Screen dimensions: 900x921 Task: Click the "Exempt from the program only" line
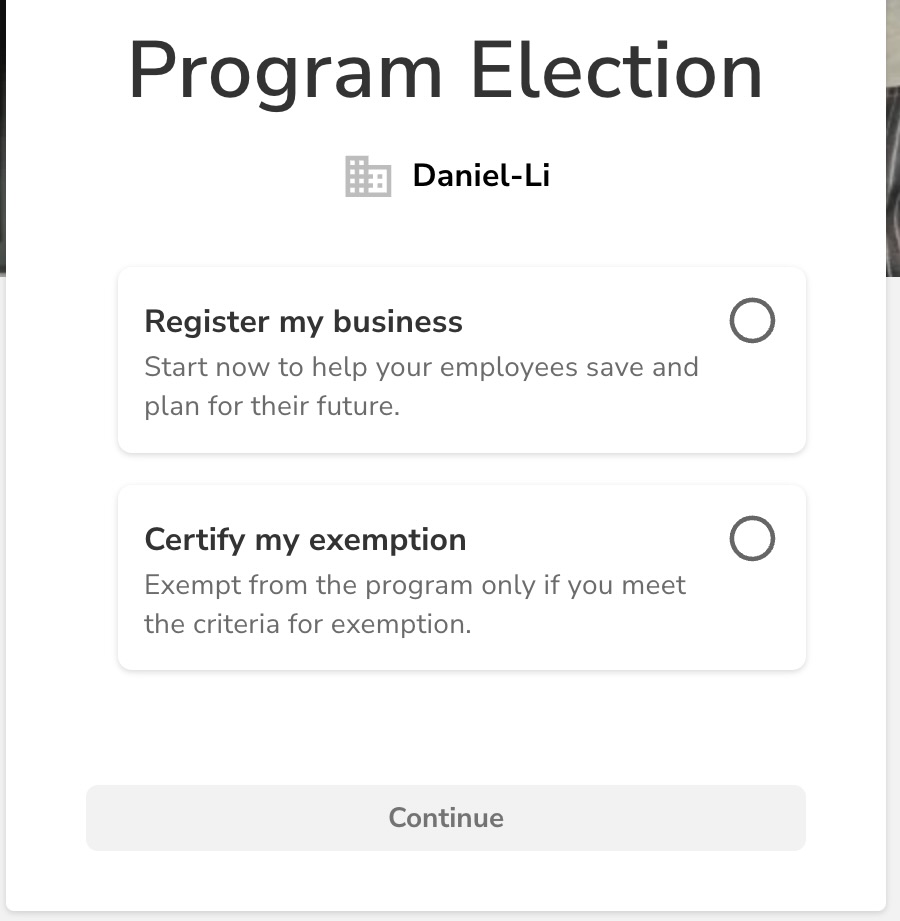(x=415, y=584)
